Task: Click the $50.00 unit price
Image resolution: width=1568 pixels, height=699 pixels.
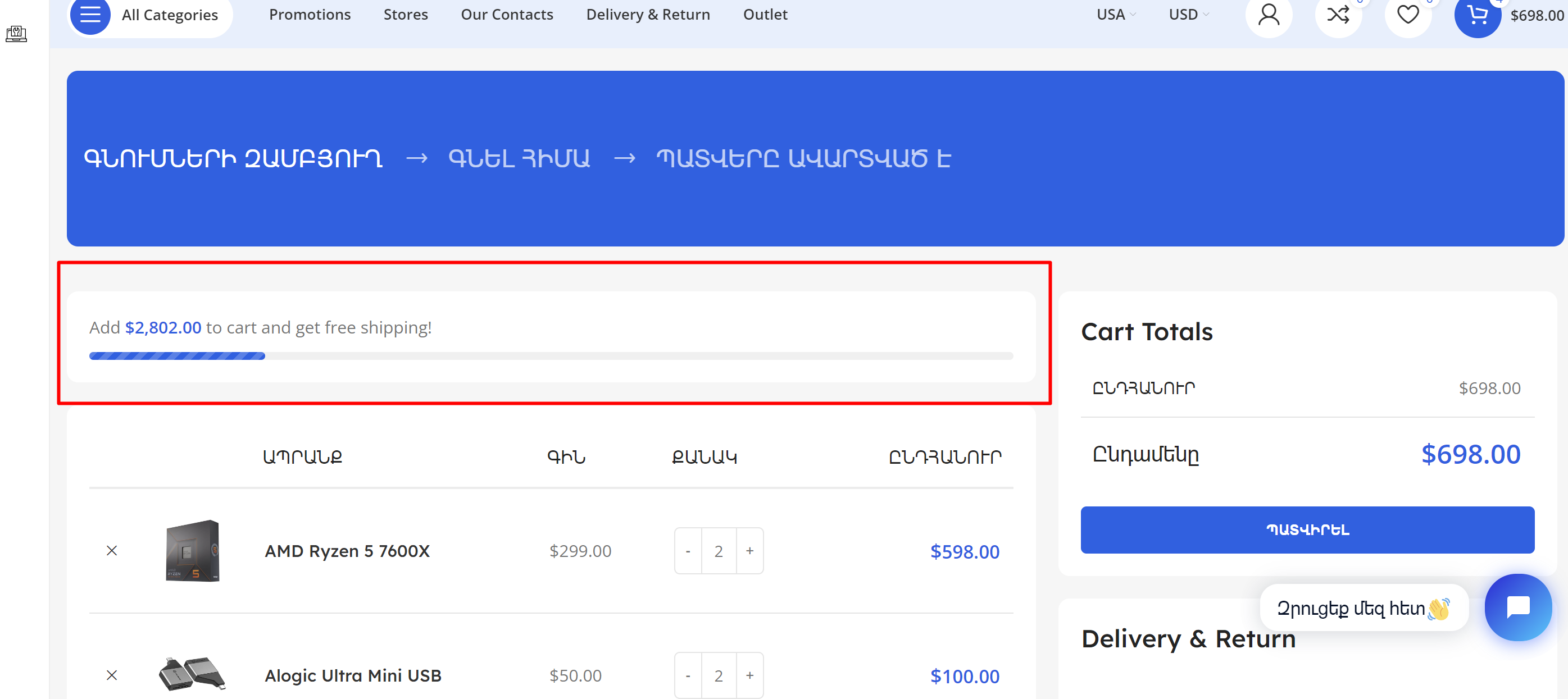Action: point(575,676)
